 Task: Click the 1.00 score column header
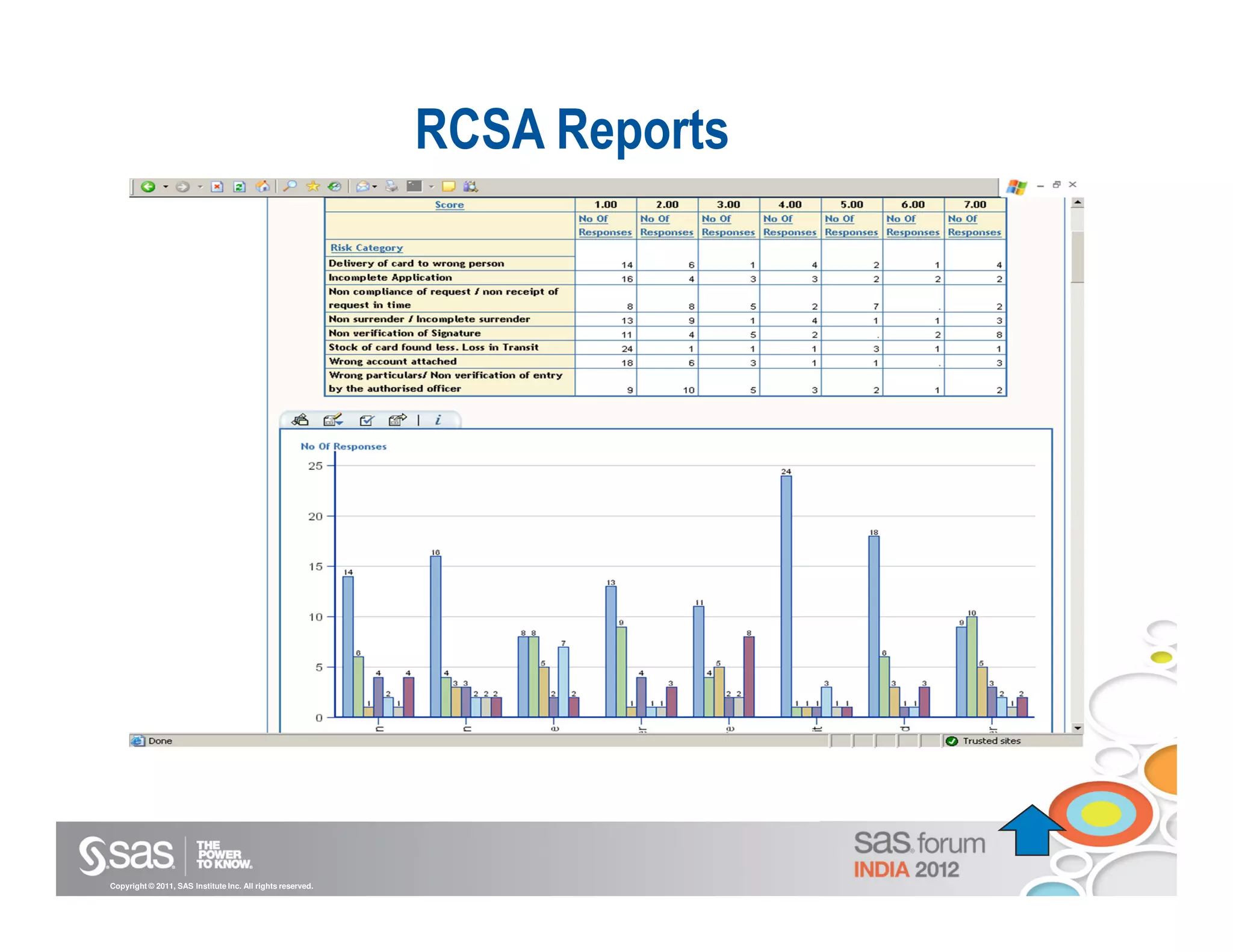click(606, 205)
